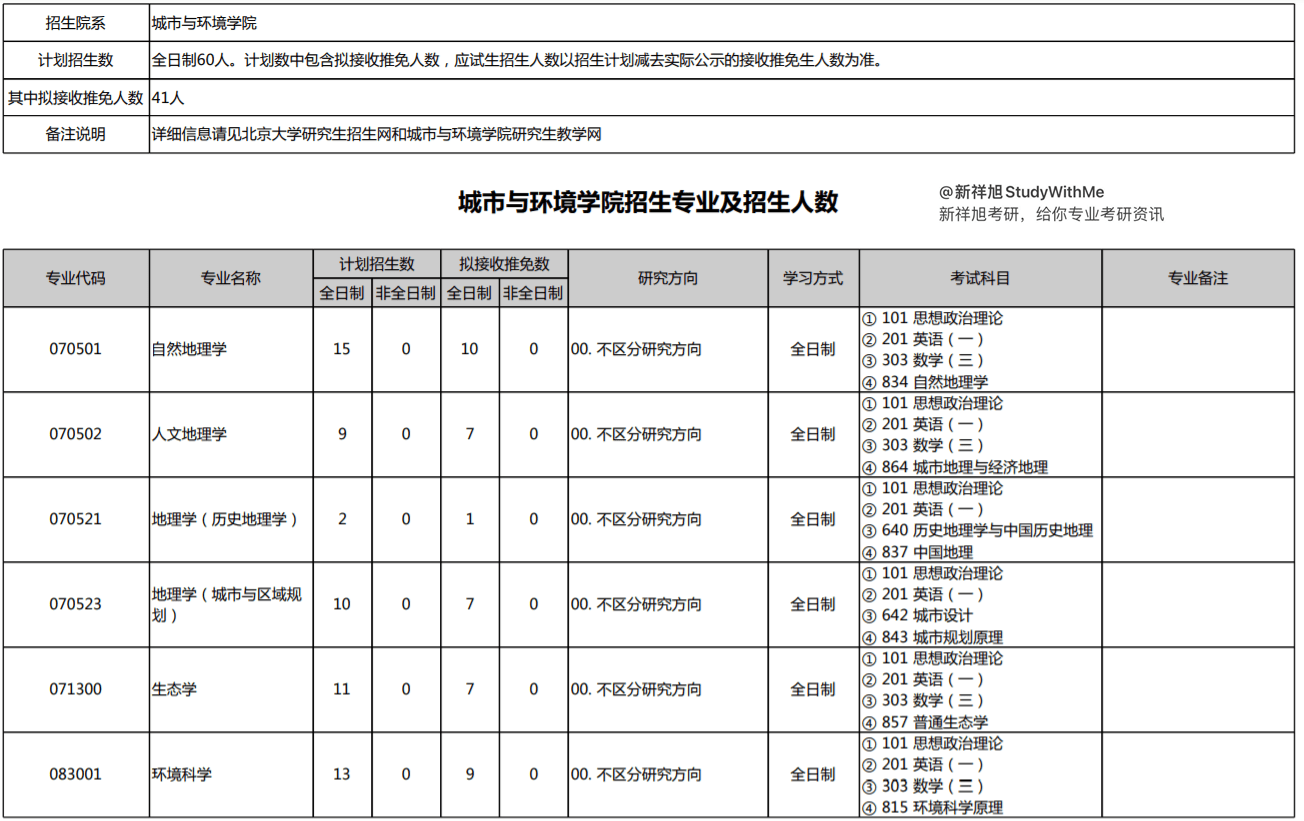This screenshot has width=1304, height=821.
Task: Select the 计划招生数 merged header cell
Action: tap(377, 264)
